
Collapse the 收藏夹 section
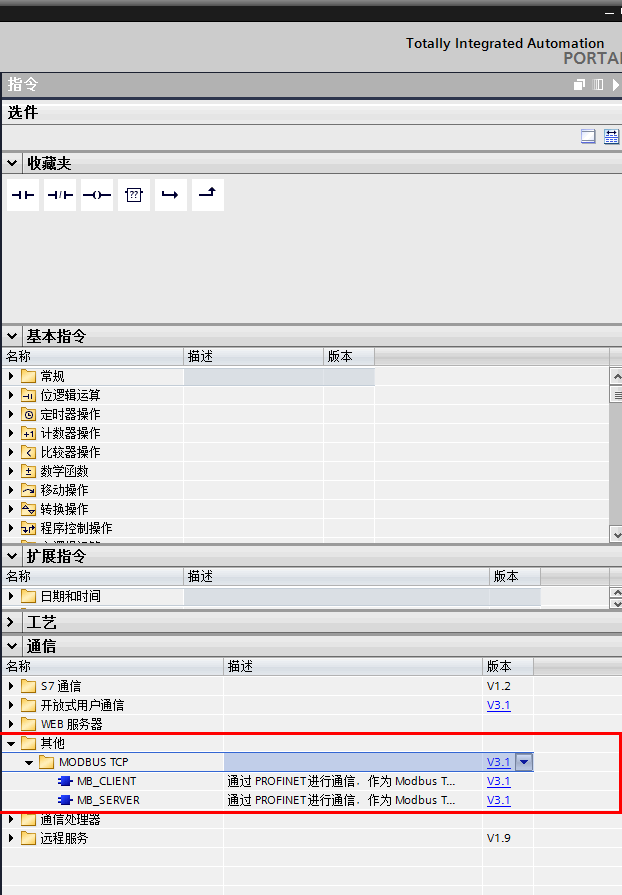pos(12,163)
